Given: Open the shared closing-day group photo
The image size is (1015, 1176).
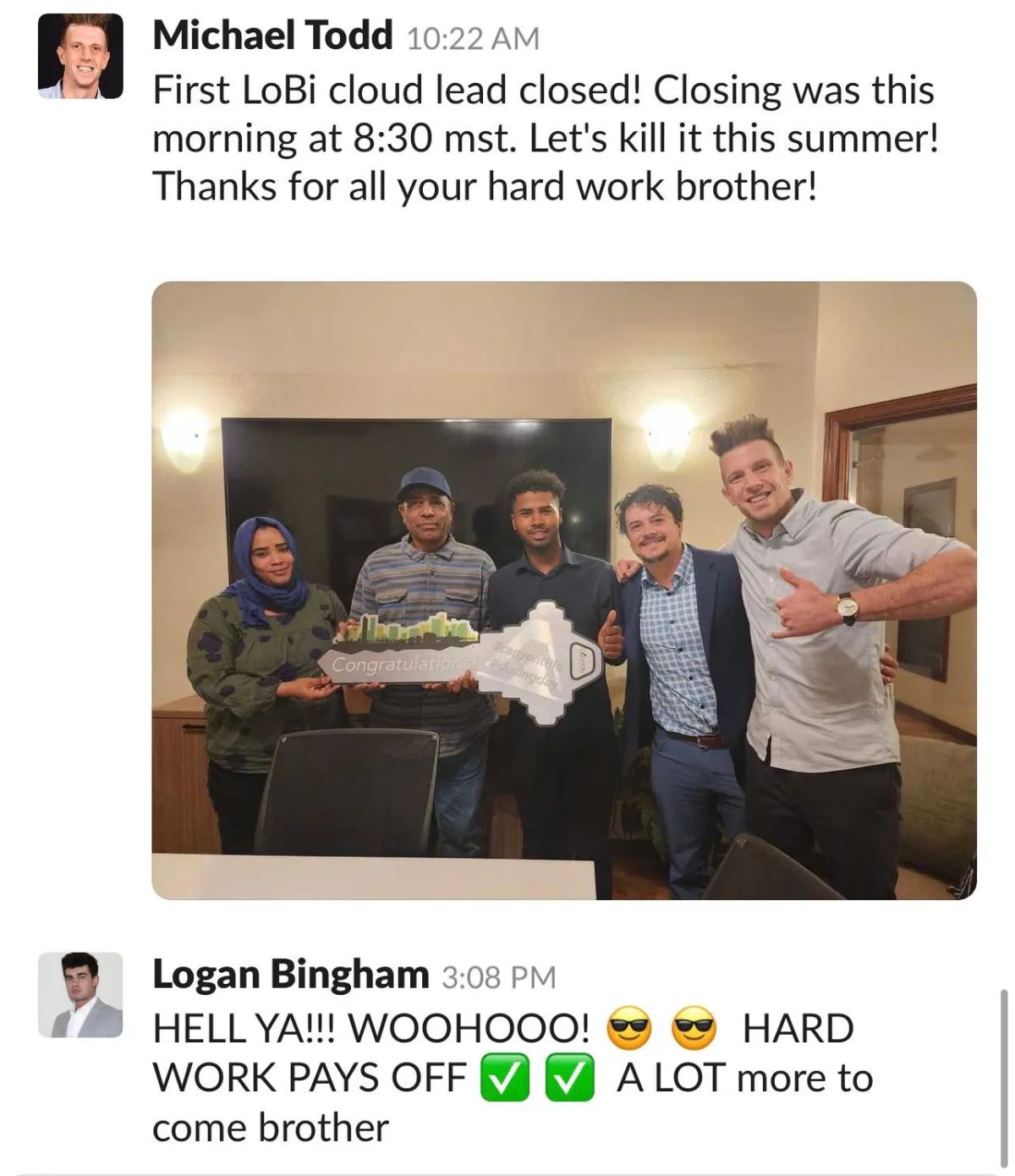Looking at the screenshot, I should tap(564, 590).
